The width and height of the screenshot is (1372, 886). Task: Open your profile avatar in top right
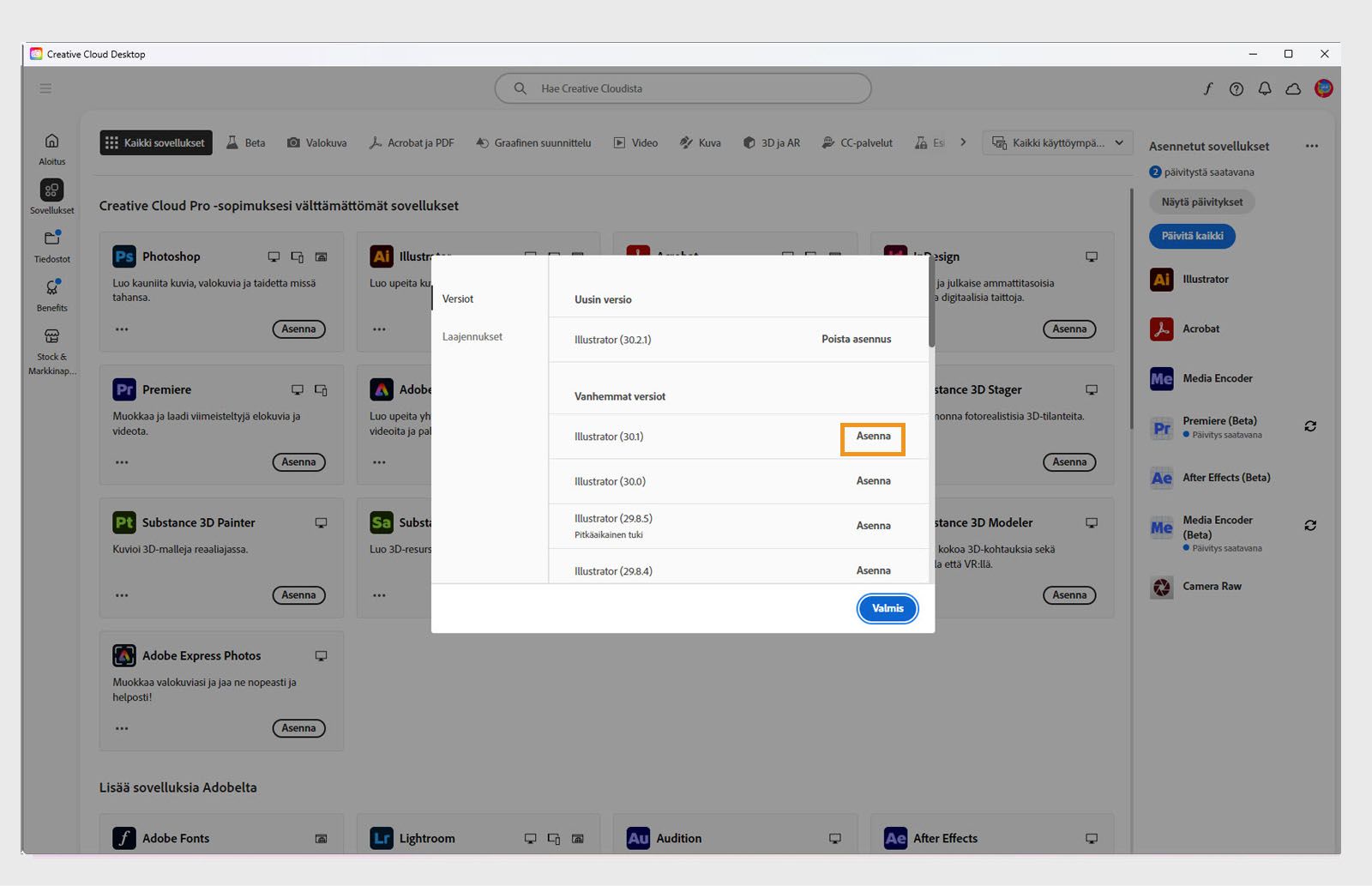point(1322,88)
